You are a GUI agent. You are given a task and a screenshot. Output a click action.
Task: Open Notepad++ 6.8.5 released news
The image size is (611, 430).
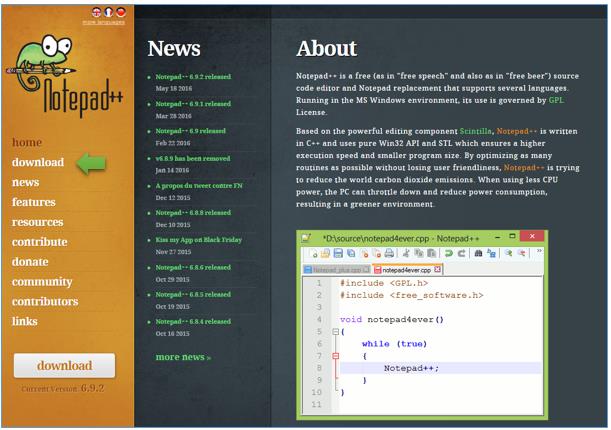coord(193,294)
